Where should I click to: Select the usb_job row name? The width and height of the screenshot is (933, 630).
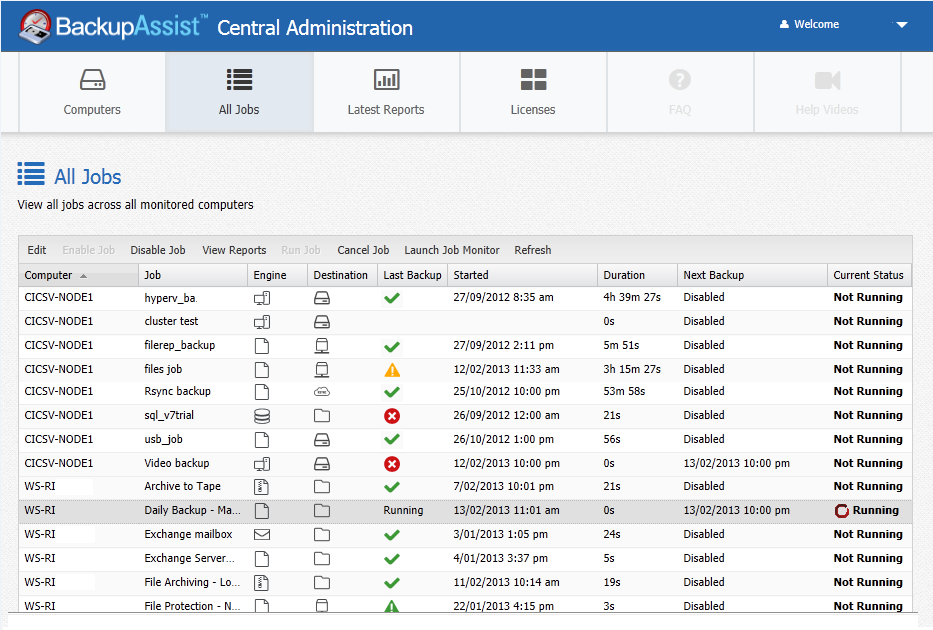click(164, 440)
